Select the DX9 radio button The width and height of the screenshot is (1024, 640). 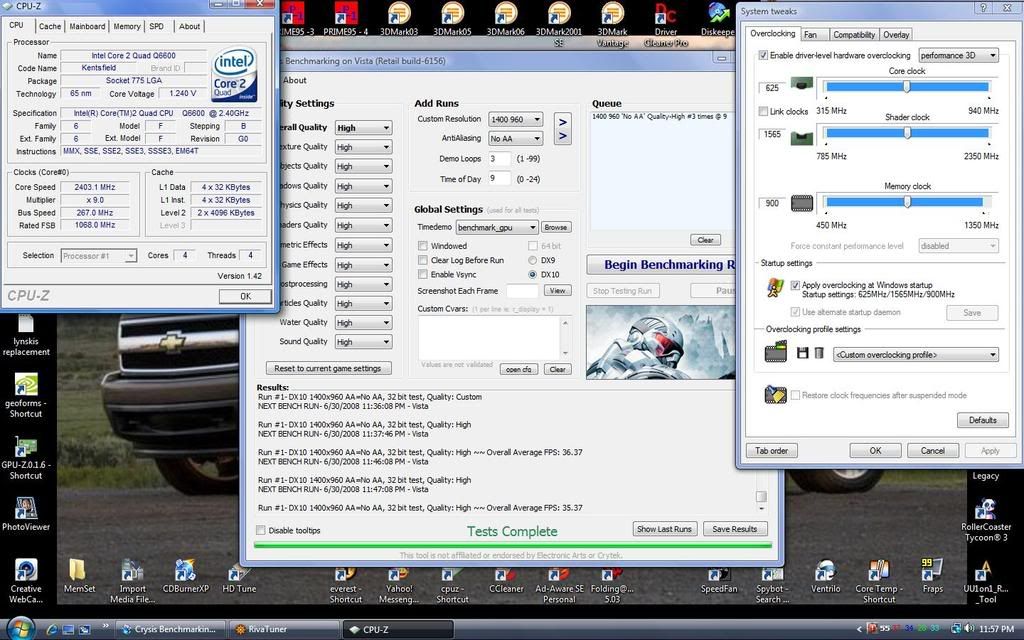(532, 261)
